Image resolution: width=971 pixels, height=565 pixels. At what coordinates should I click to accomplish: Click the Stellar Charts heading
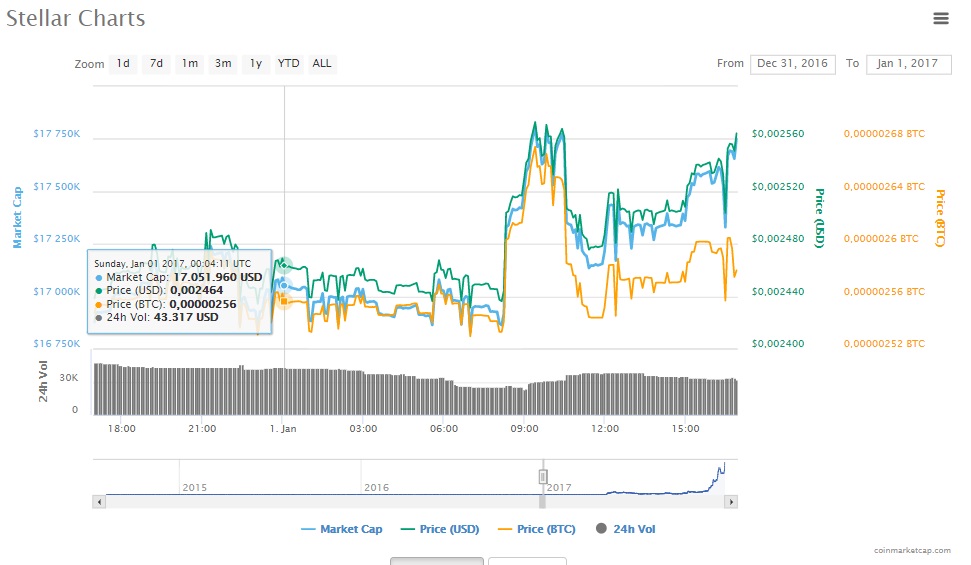tap(76, 19)
